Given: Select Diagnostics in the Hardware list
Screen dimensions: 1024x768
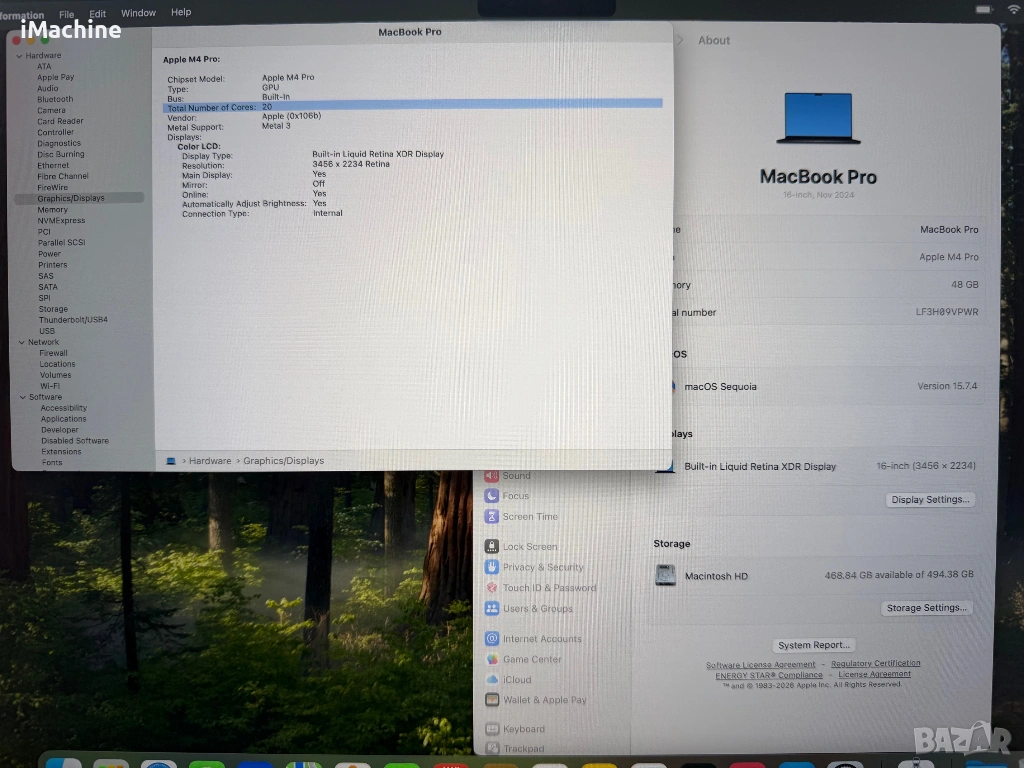Looking at the screenshot, I should coord(59,144).
